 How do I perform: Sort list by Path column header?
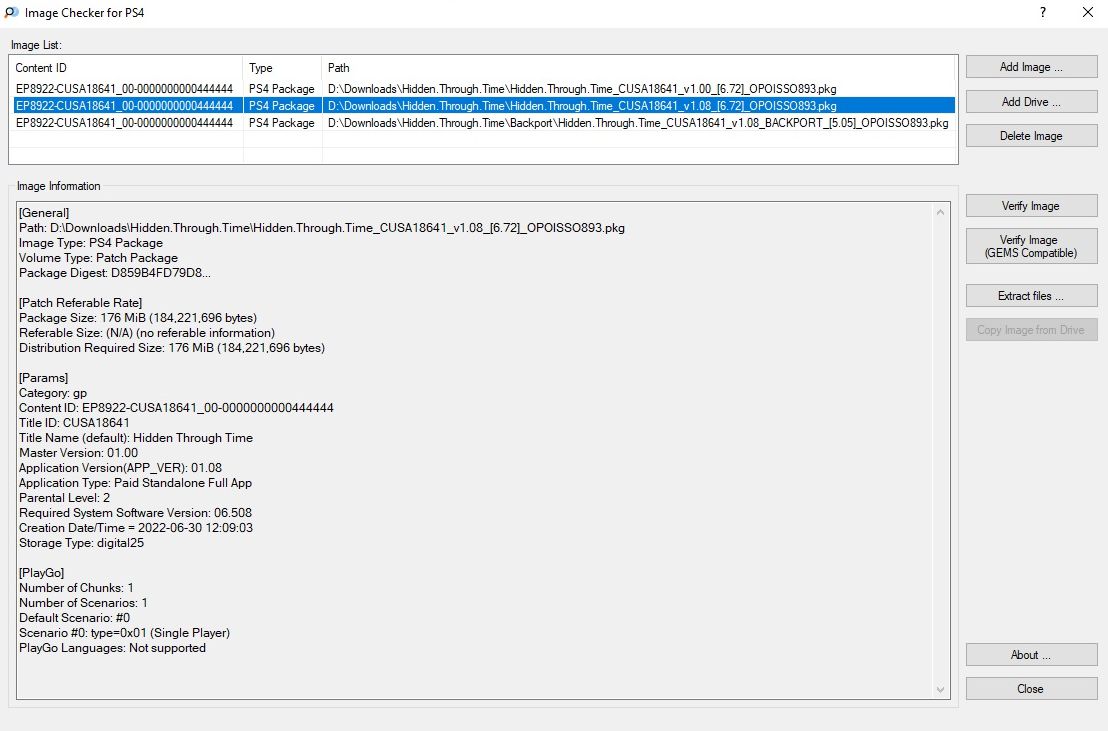[x=640, y=68]
